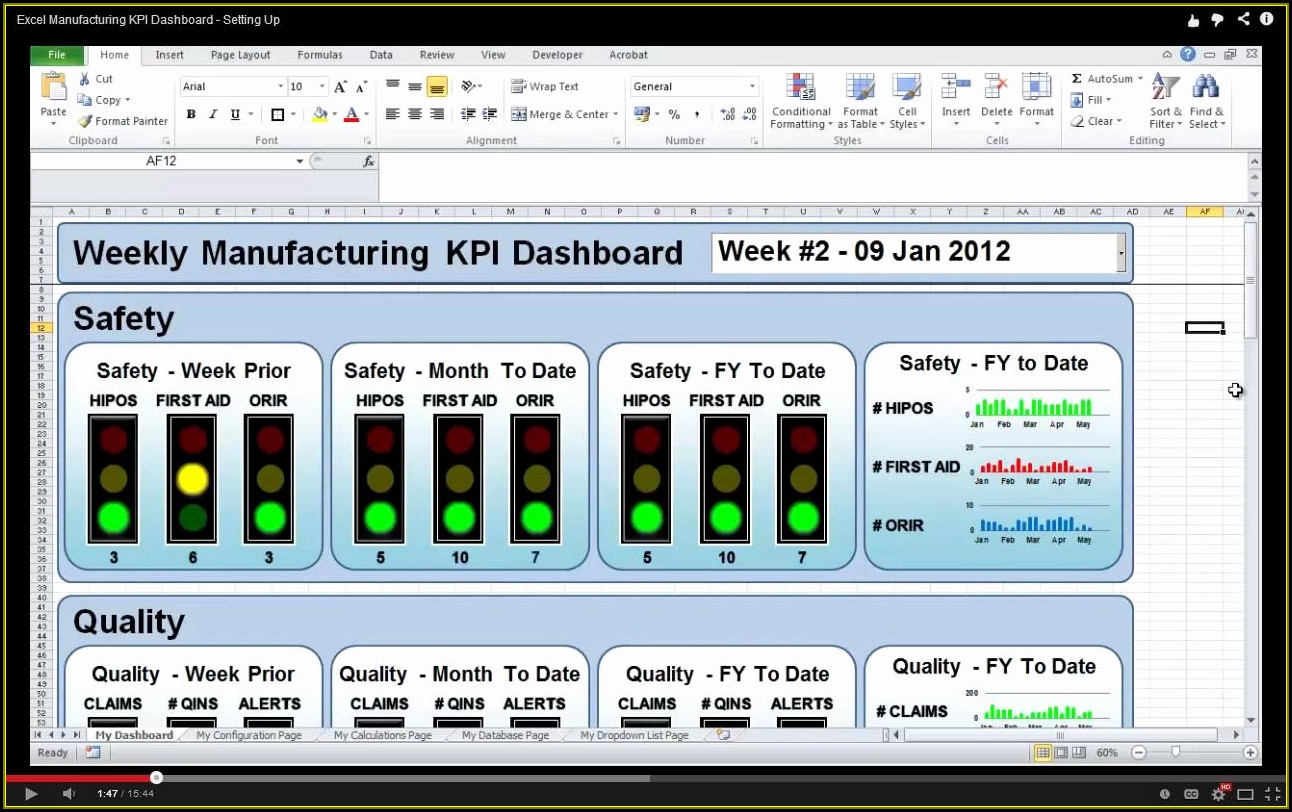Align text to middle of cell
The height and width of the screenshot is (812, 1292).
(415, 87)
